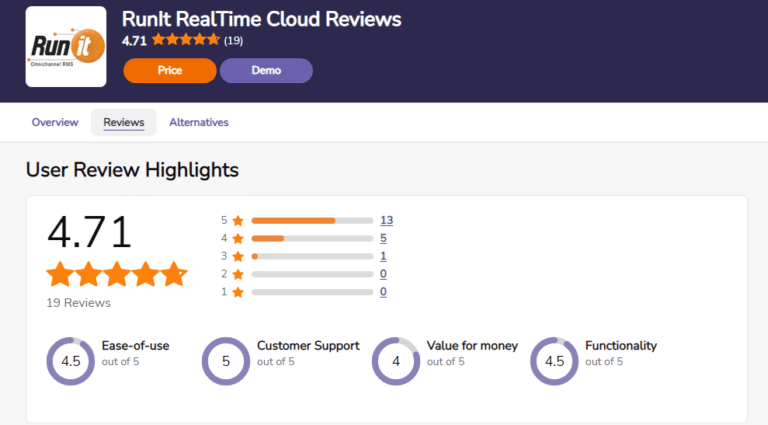
Task: Select the Reviews tab
Action: (124, 123)
